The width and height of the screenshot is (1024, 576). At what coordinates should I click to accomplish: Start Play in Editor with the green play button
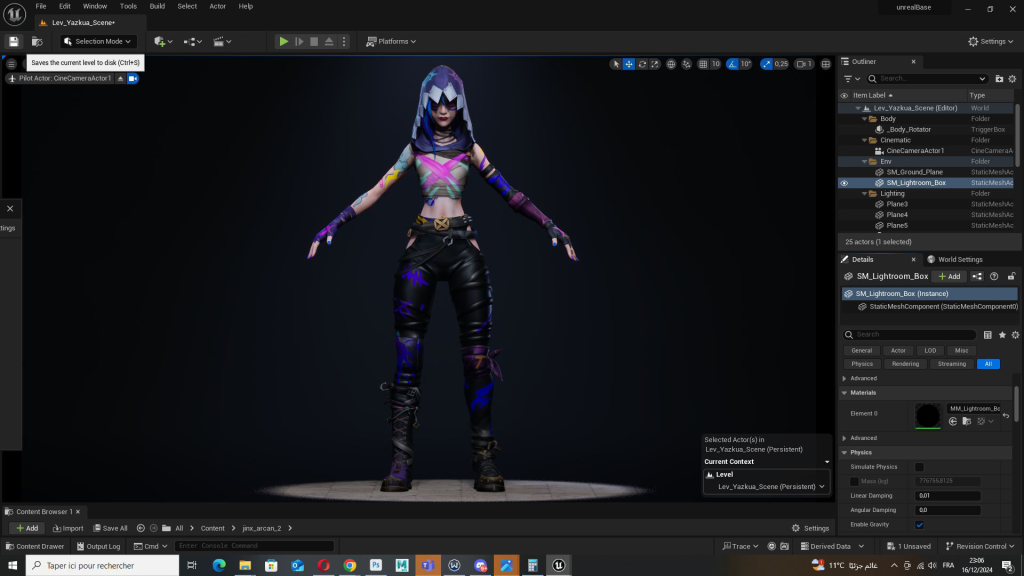[283, 41]
